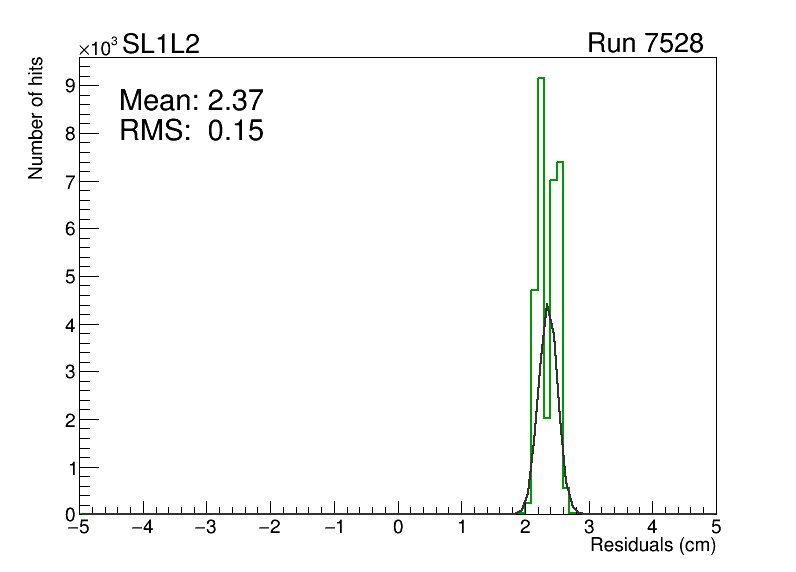Viewport: 796px width, 572px height.
Task: Click the Mean: 2.37 statistic text
Action: click(190, 100)
